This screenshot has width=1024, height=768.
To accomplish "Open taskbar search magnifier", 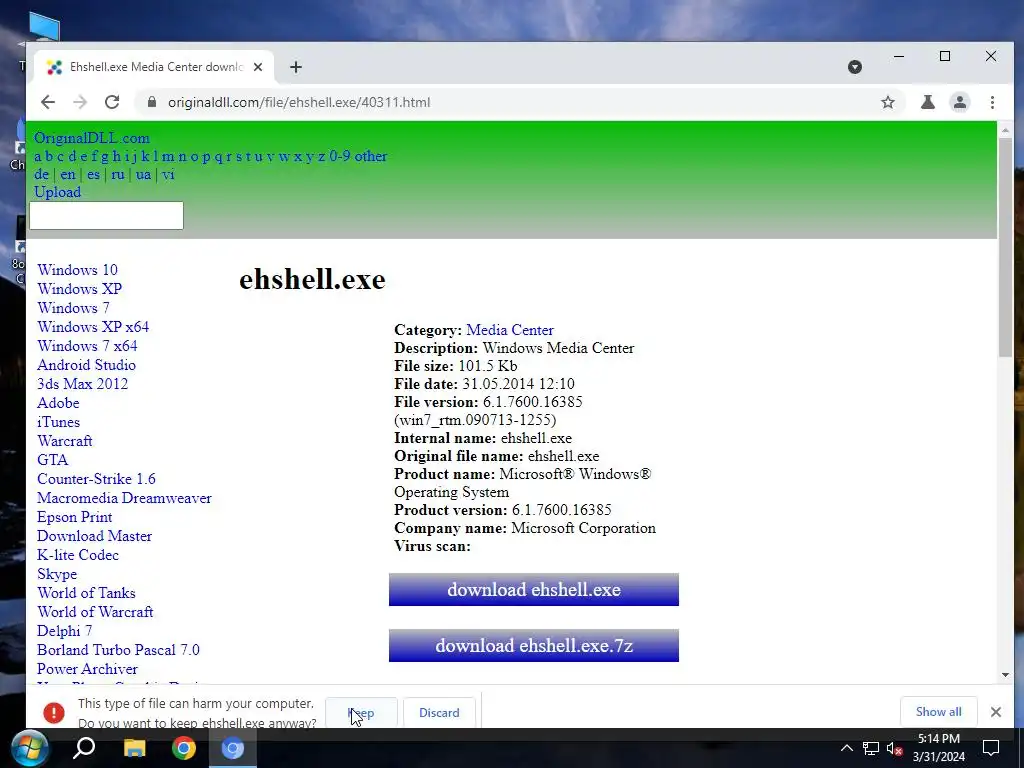I will 84,748.
